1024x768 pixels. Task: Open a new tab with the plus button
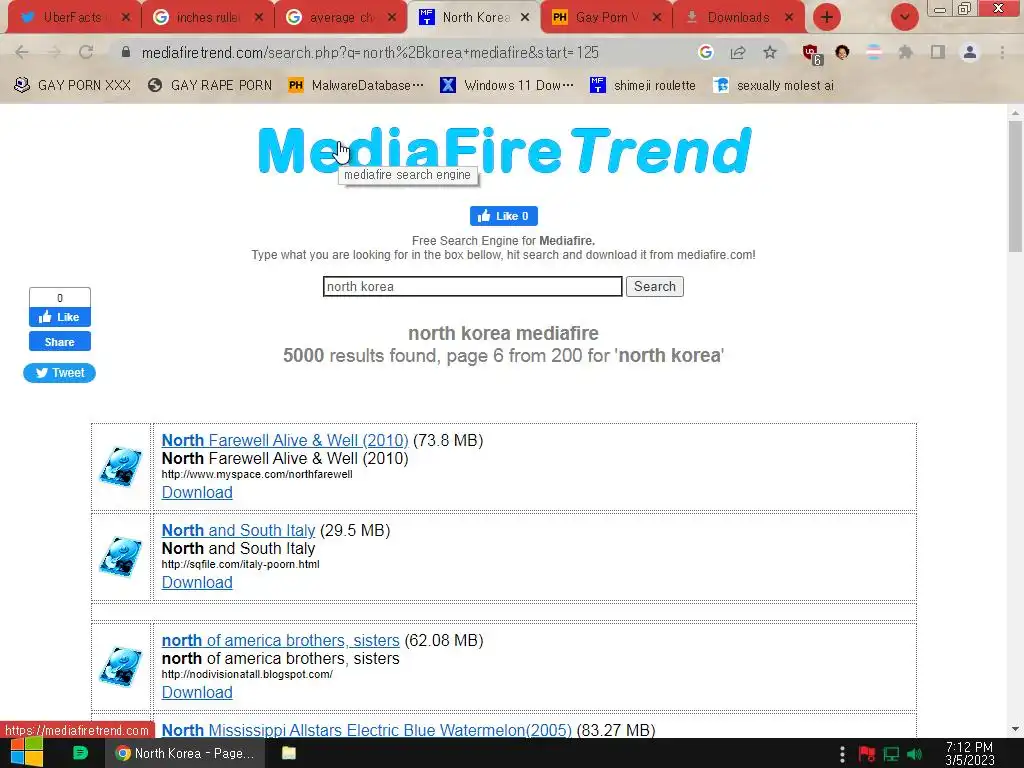(x=827, y=18)
